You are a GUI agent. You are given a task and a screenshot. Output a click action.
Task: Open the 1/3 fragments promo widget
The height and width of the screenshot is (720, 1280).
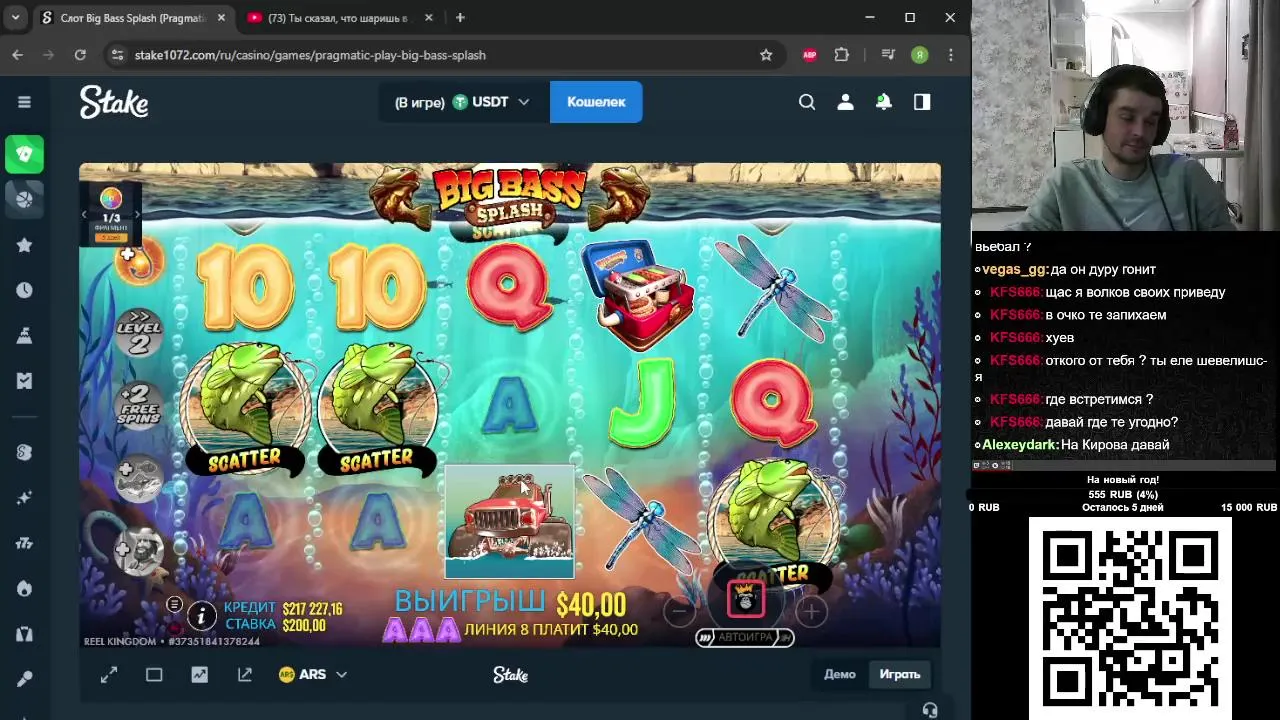(x=111, y=213)
